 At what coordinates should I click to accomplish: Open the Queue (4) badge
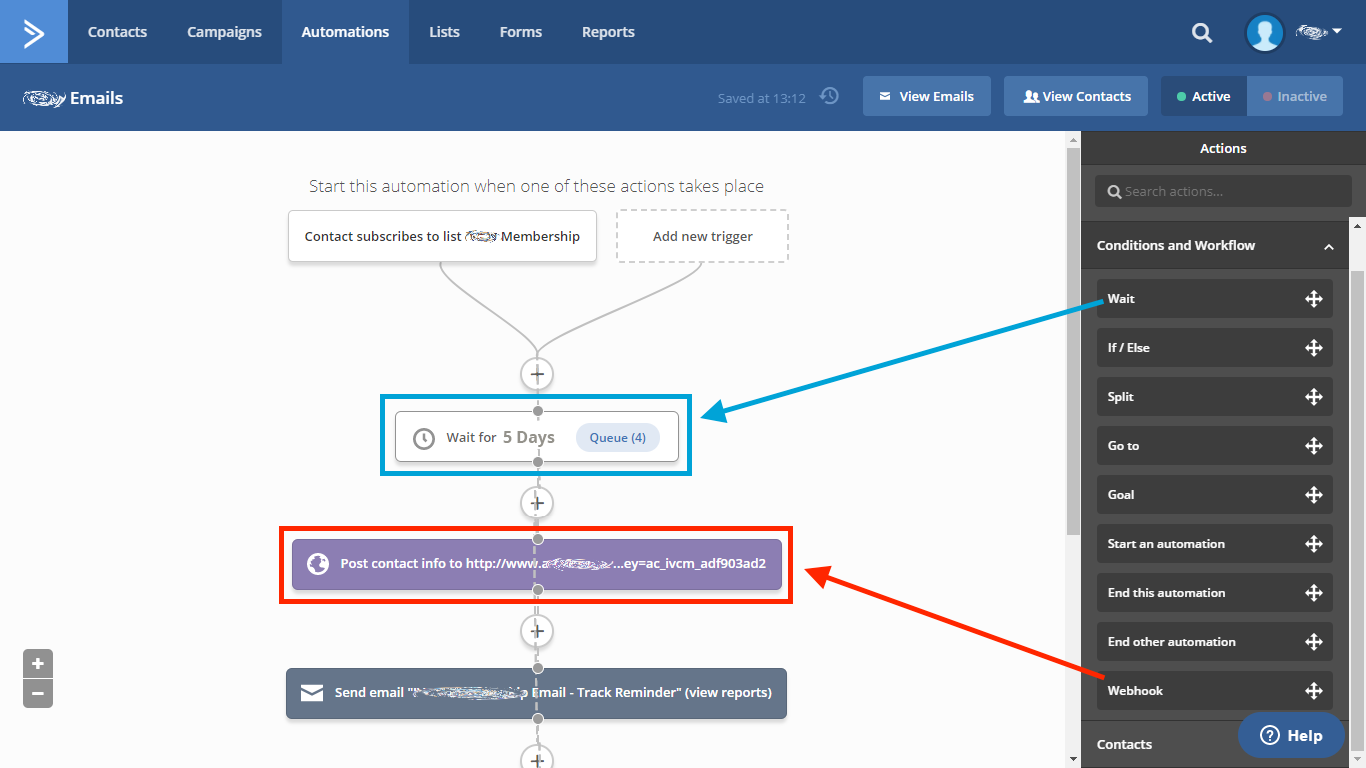coord(618,438)
